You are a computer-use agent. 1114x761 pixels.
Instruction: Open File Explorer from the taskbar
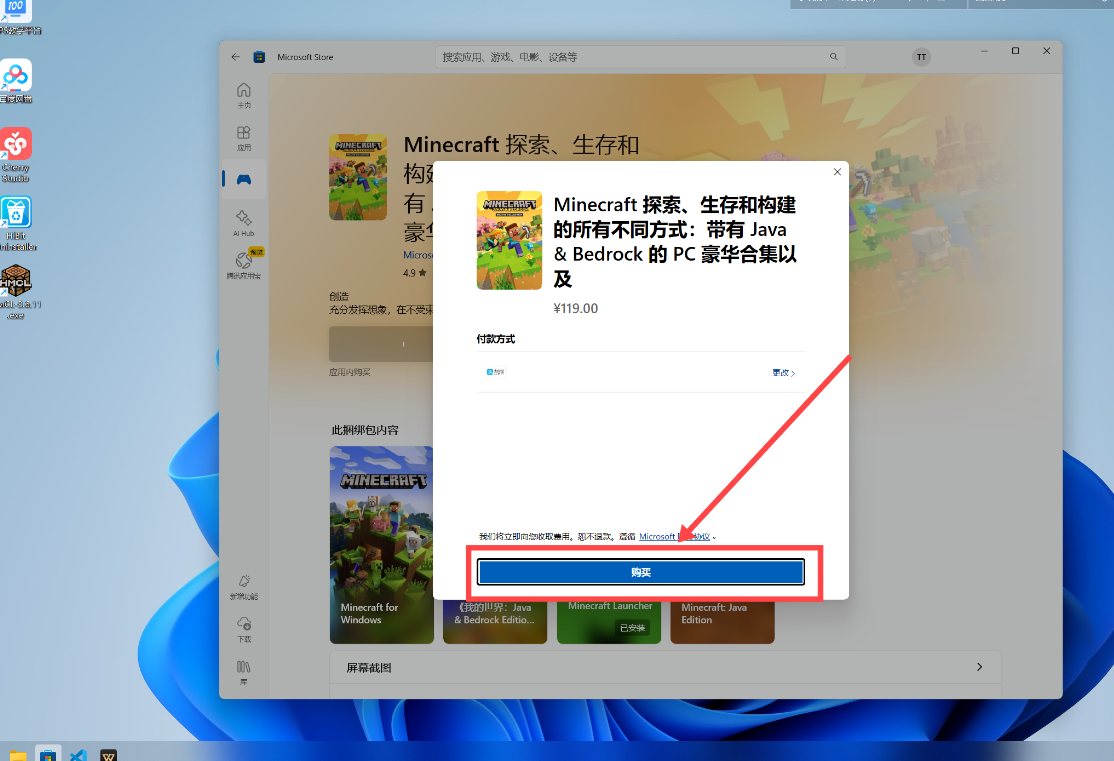point(17,755)
